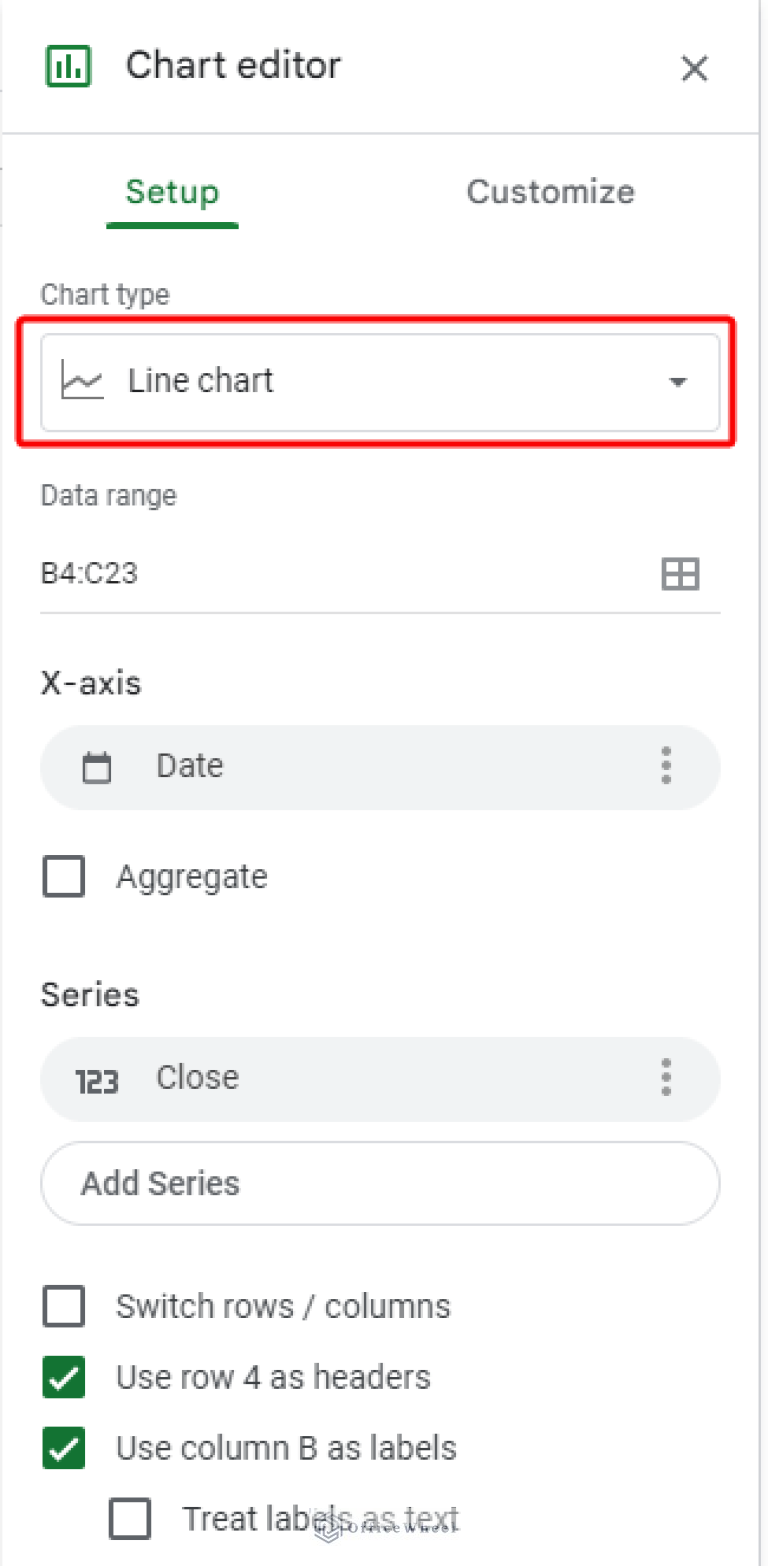The height and width of the screenshot is (1566, 768).
Task: Click the 123 number icon beside Close
Action: click(x=97, y=1081)
